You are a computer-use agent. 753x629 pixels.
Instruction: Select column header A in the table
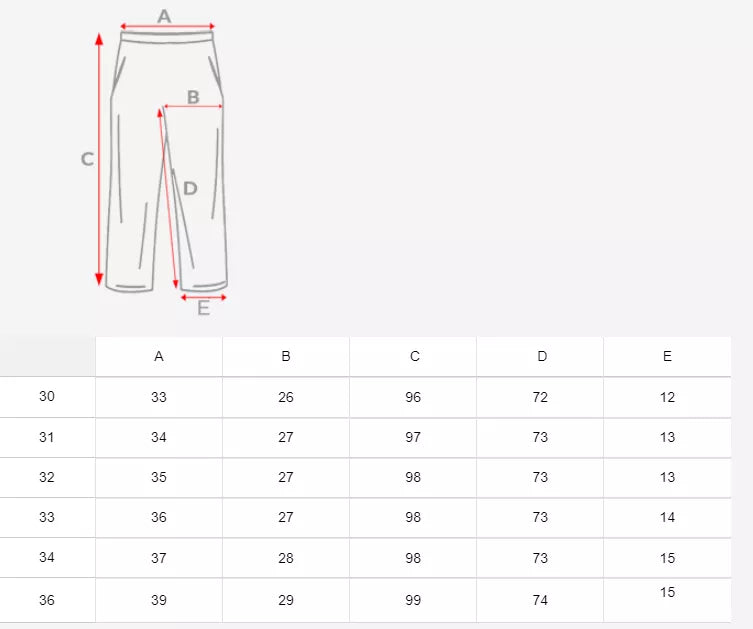pyautogui.click(x=159, y=357)
